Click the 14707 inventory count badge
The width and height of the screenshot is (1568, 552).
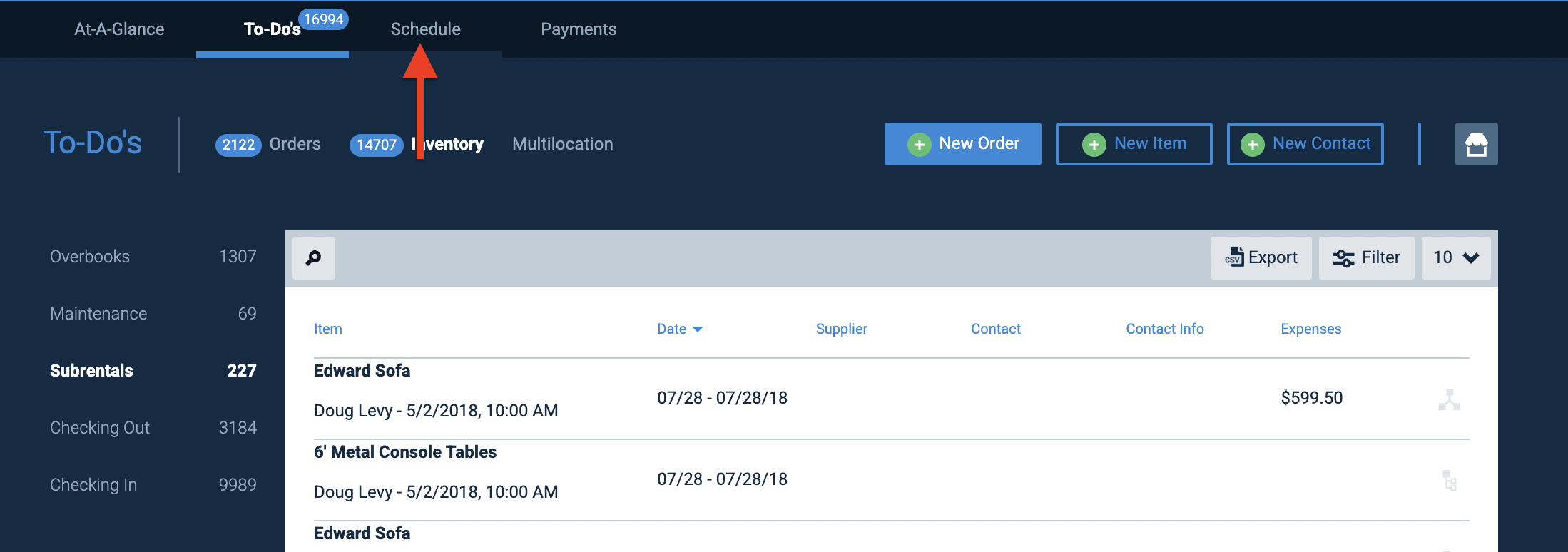click(377, 145)
